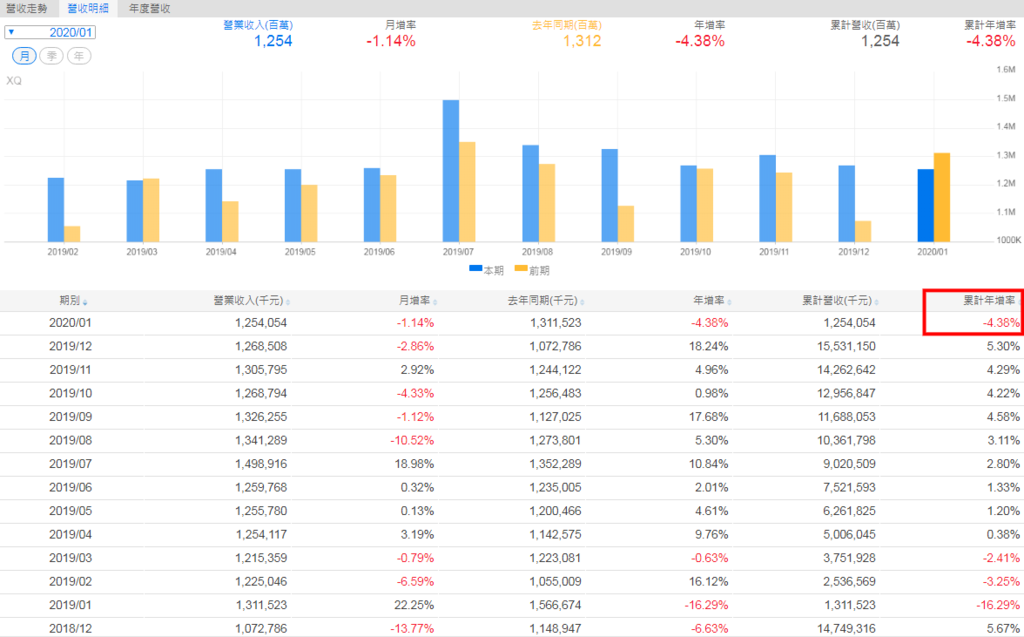Sort by the 期別 column sort icon
Viewport: 1024px width, 637px height.
(x=86, y=302)
